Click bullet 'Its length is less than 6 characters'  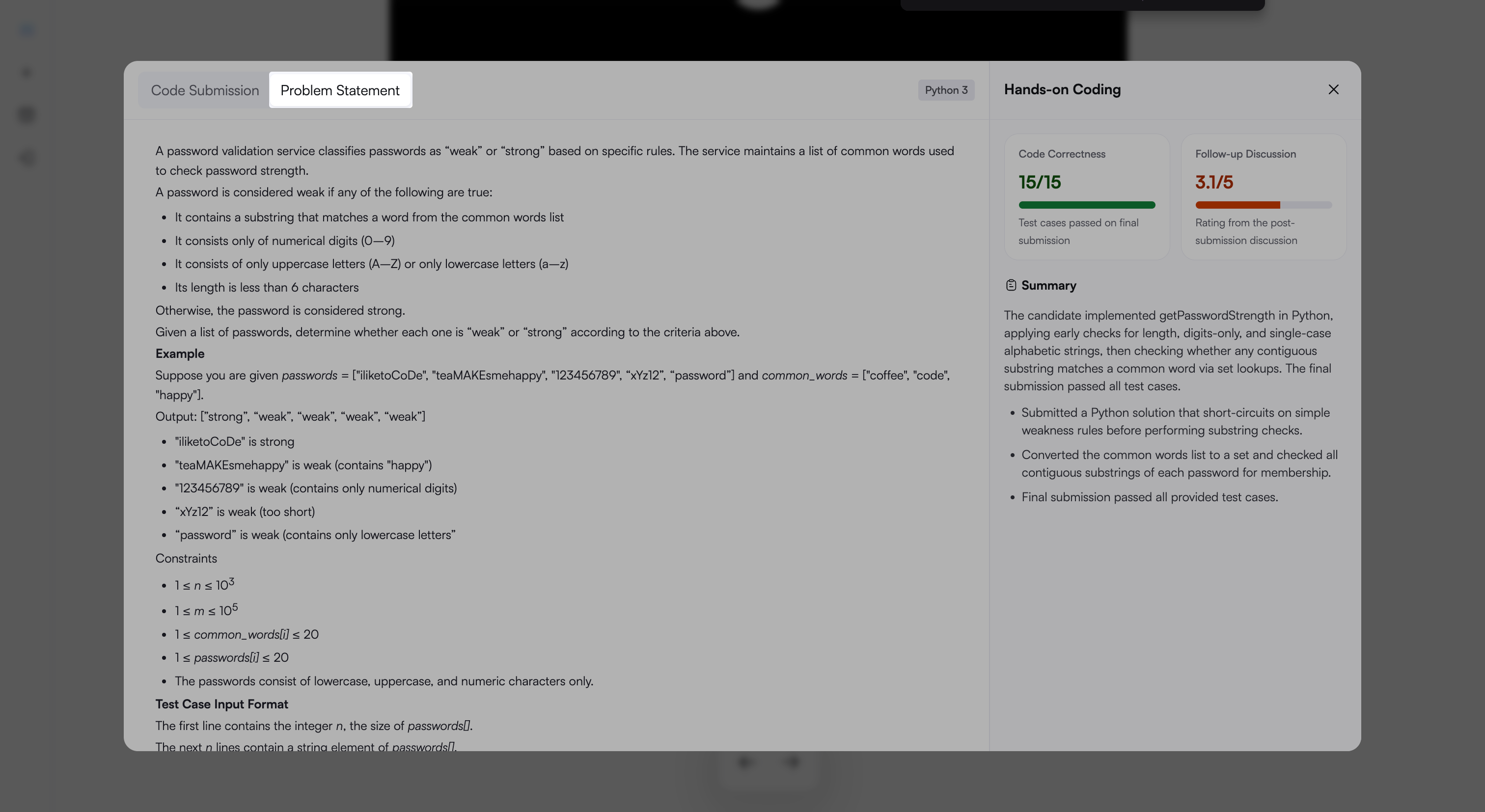[266, 287]
